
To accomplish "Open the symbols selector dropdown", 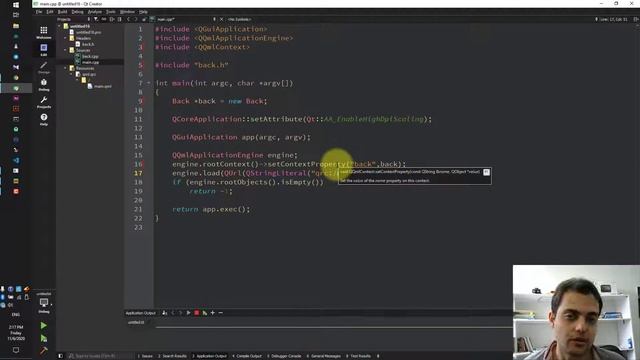I will click(x=240, y=19).
